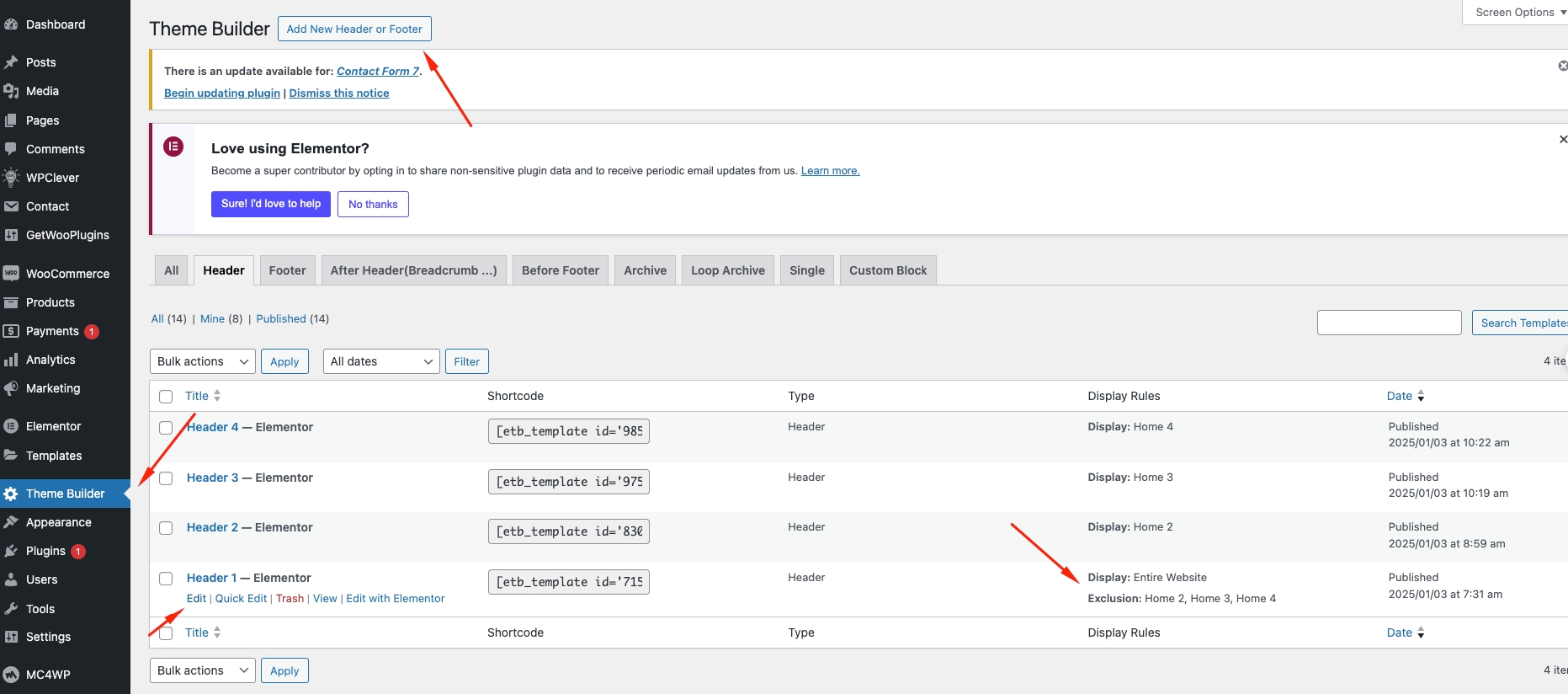Open the top Bulk actions dropdown
The image size is (1568, 694).
coord(203,361)
